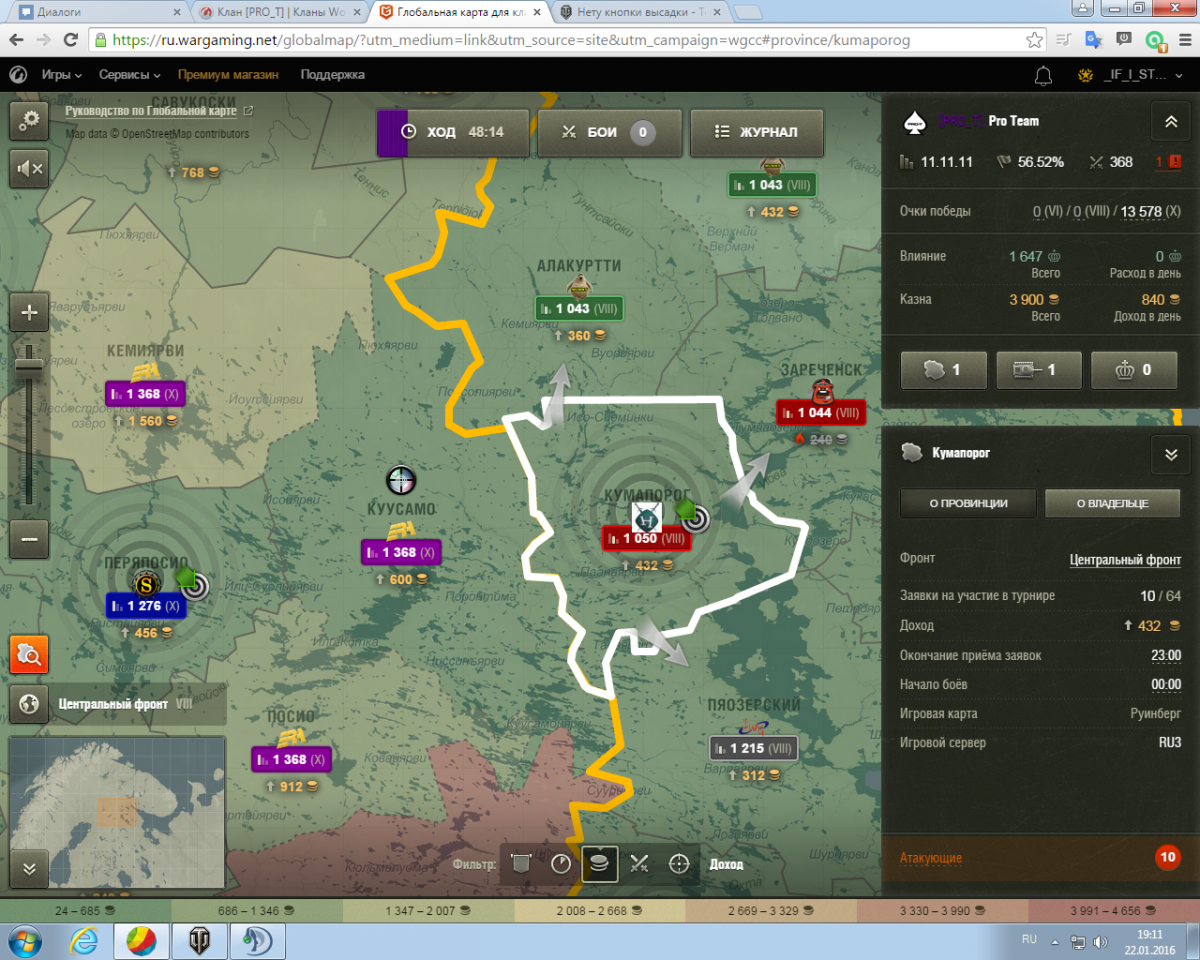Collapse the minimap with double chevron
Screen dimensions: 1200x960
click(29, 868)
